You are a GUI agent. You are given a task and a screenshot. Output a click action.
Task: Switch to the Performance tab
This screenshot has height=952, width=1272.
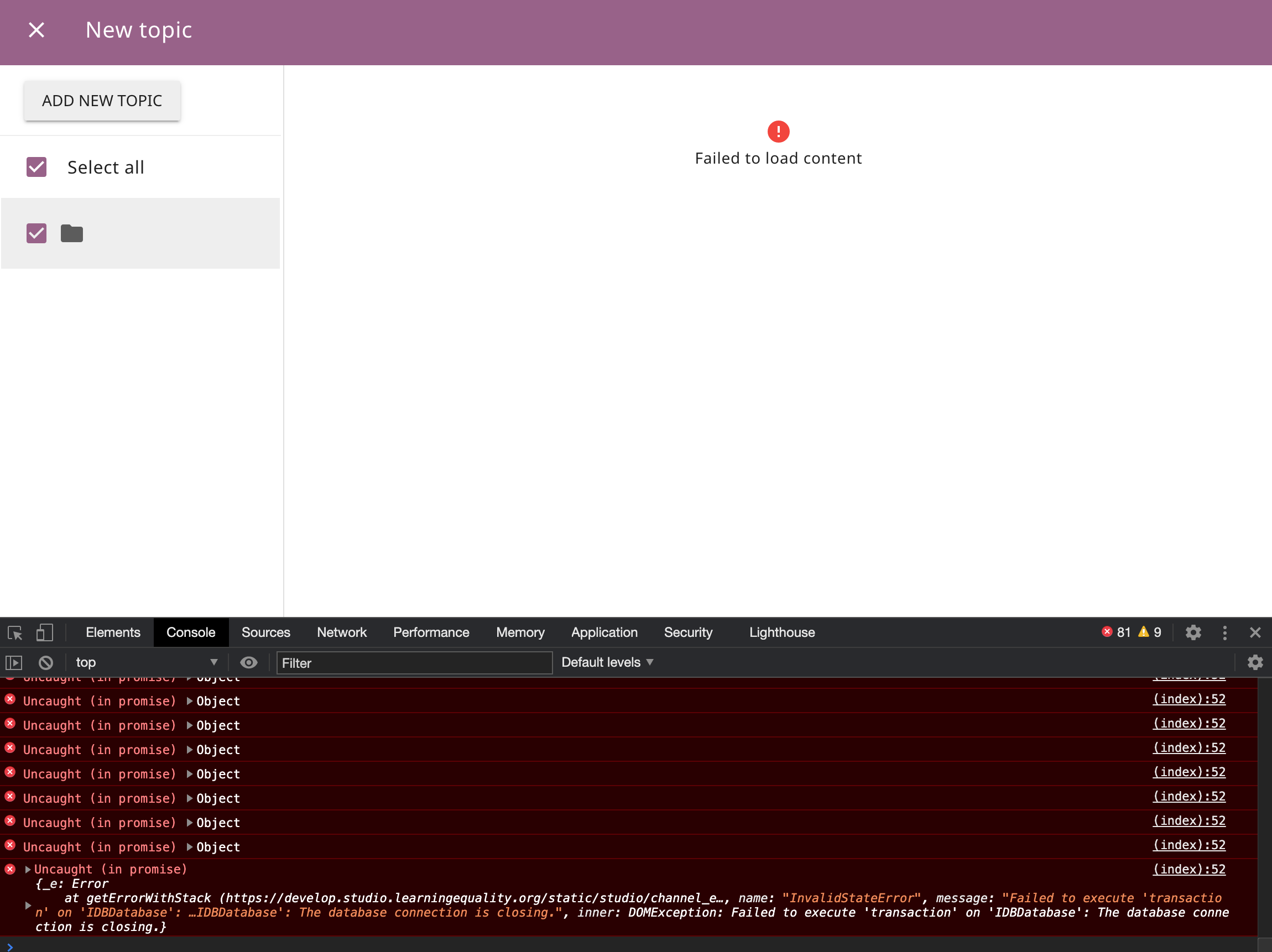(x=431, y=632)
